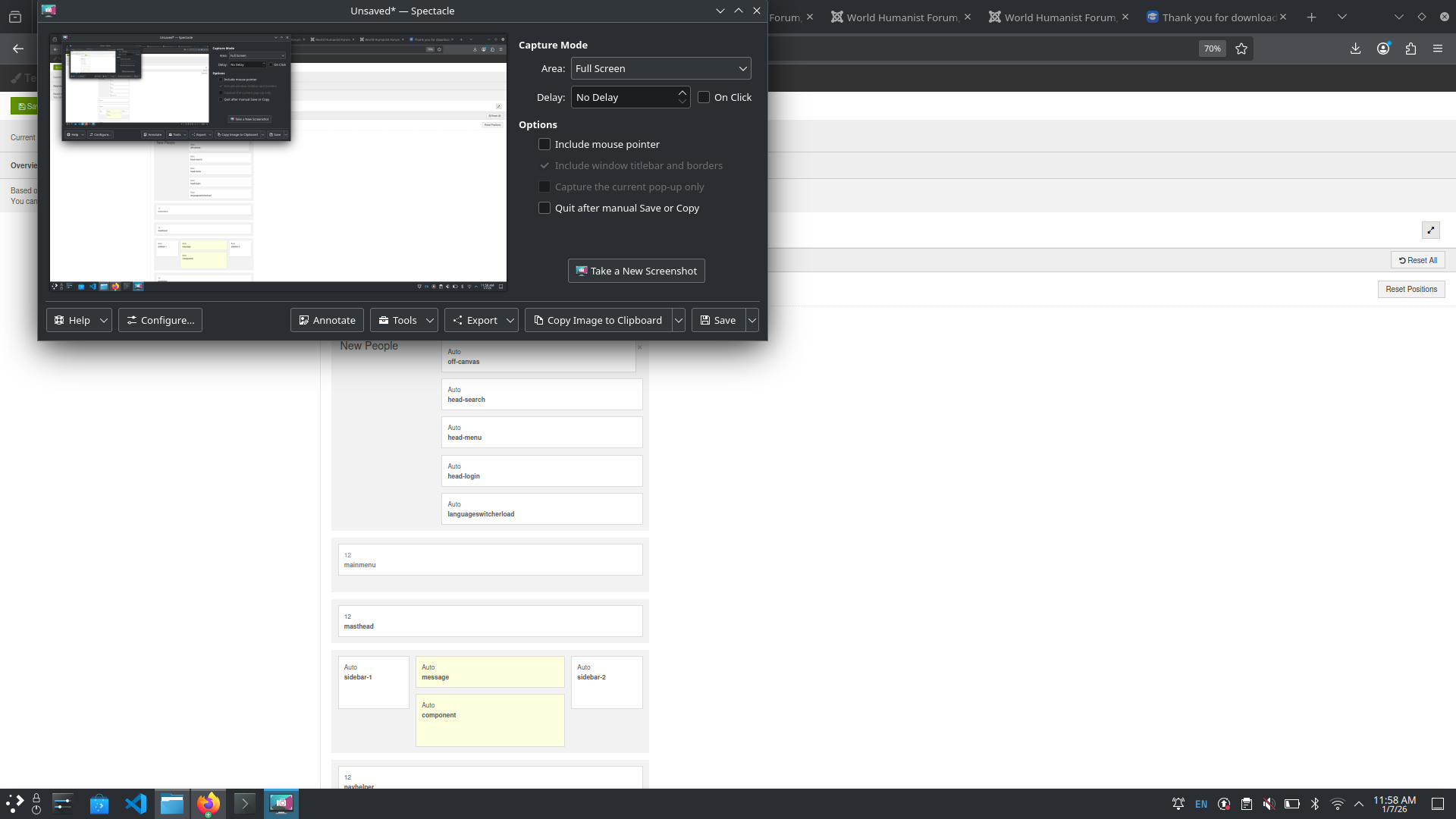Open the Area Full Screen dropdown
Image resolution: width=1456 pixels, height=819 pixels.
coord(661,68)
